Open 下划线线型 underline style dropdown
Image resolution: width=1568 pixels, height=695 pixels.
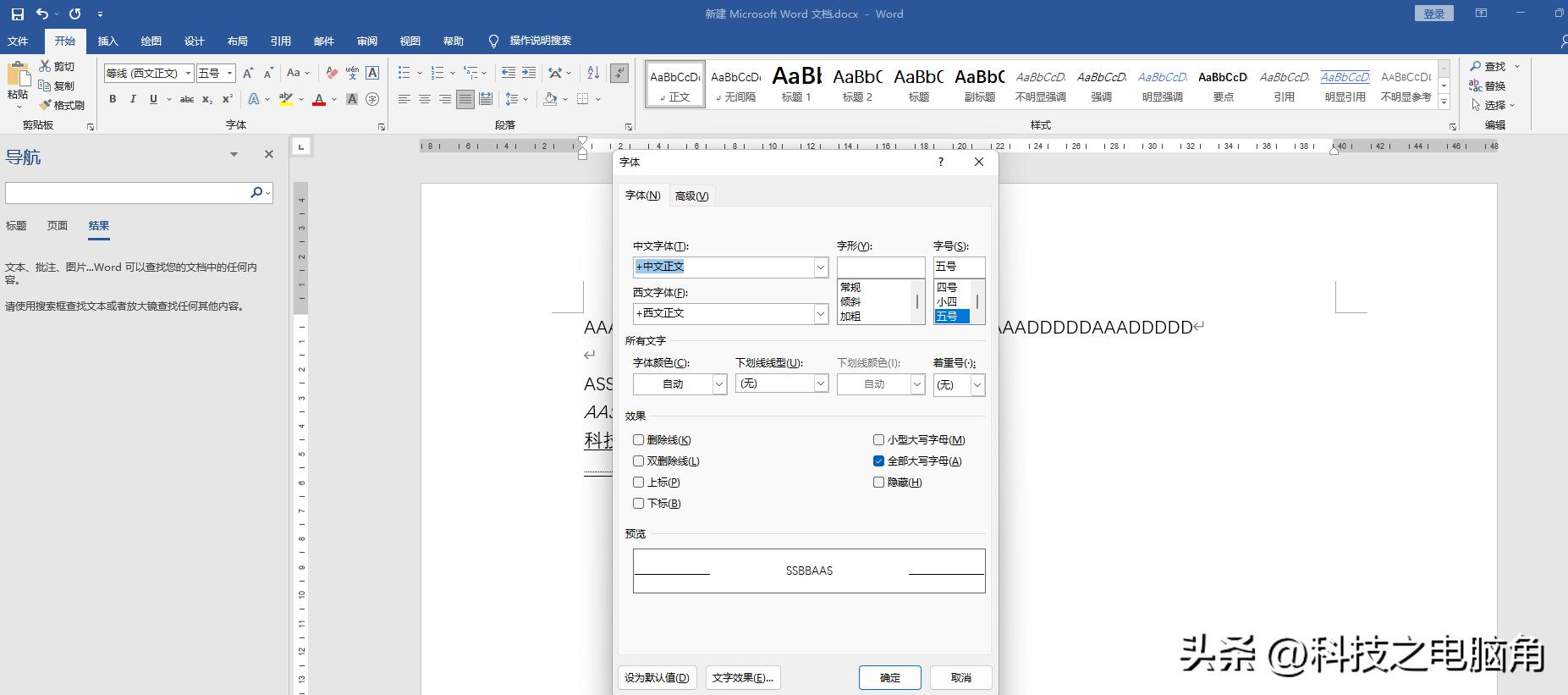[821, 383]
